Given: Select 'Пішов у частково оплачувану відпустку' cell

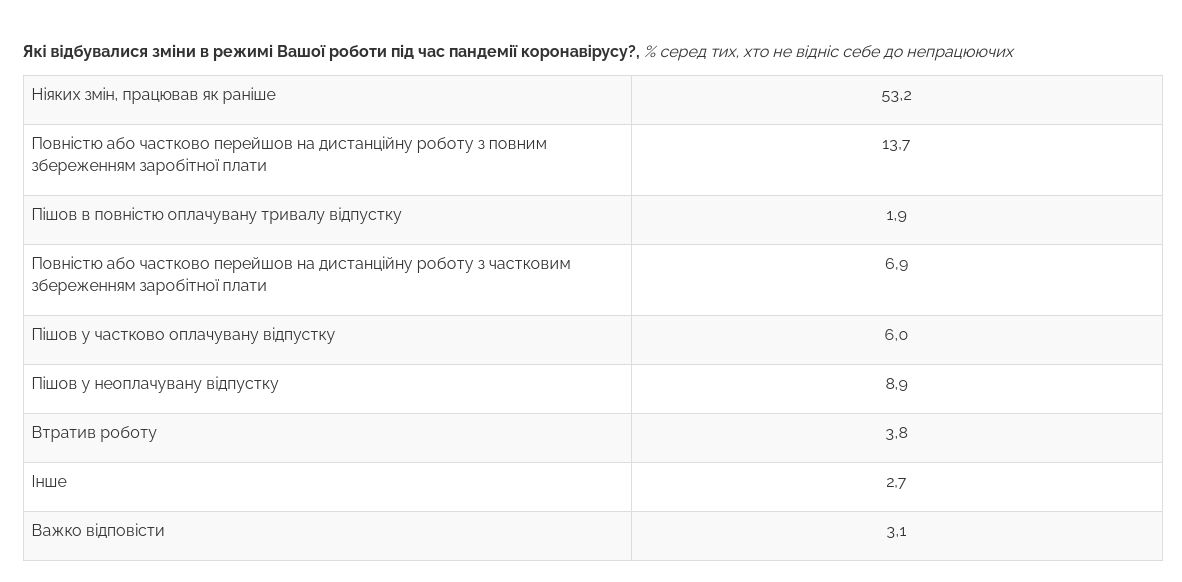Looking at the screenshot, I should [184, 335].
